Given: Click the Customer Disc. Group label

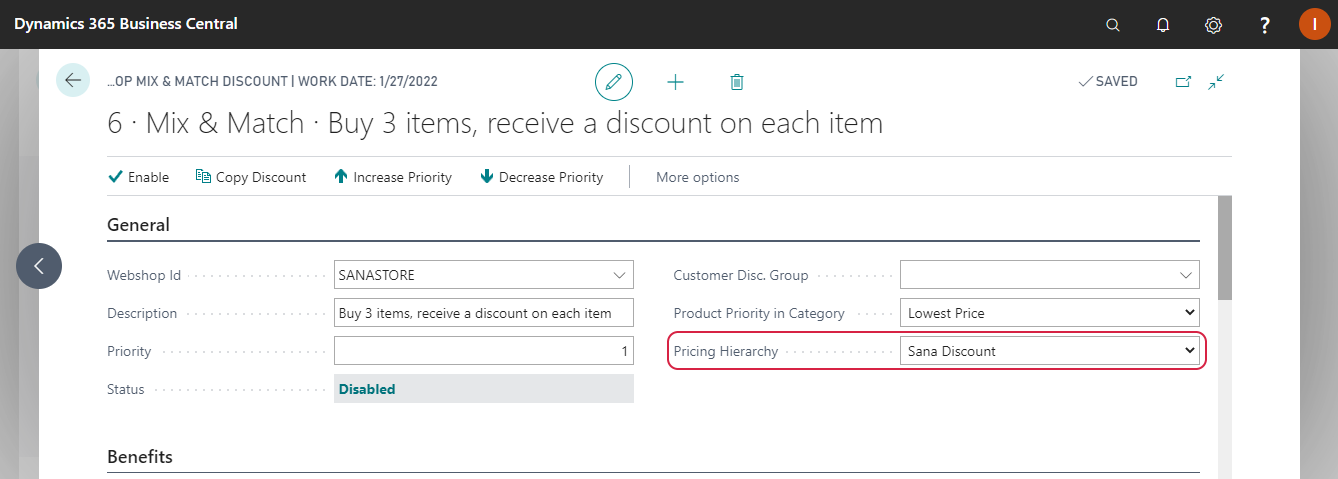Looking at the screenshot, I should pos(741,275).
